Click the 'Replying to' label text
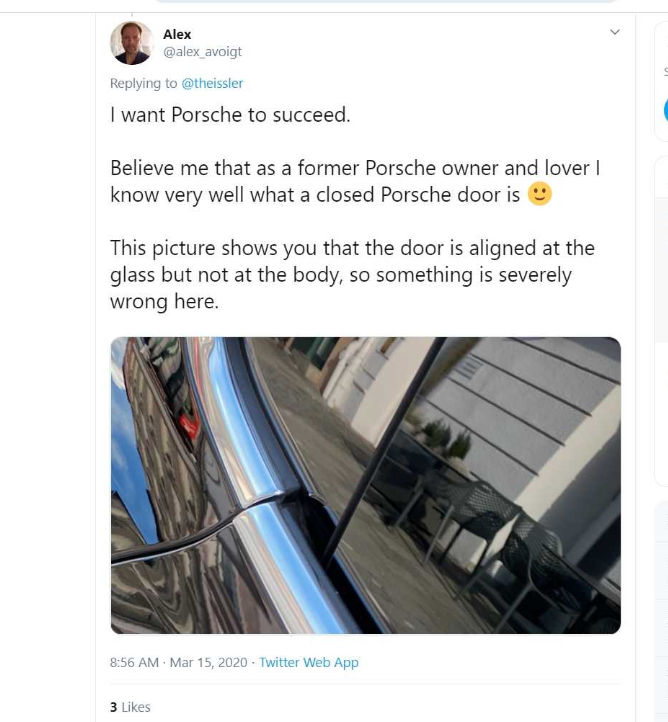668x722 pixels. point(143,84)
